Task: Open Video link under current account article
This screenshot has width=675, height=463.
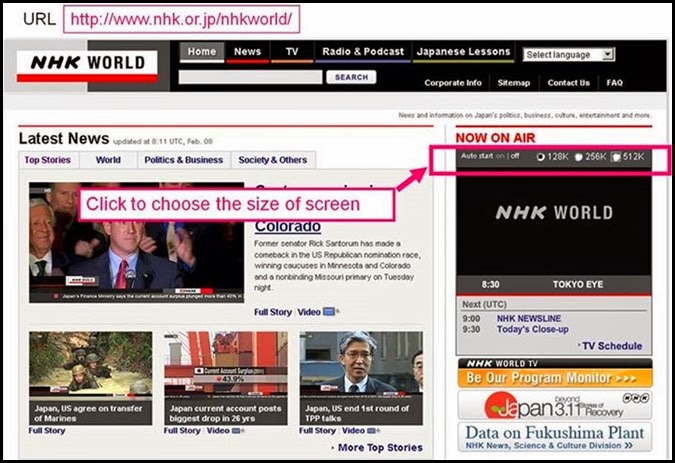Action: pyautogui.click(x=218, y=431)
